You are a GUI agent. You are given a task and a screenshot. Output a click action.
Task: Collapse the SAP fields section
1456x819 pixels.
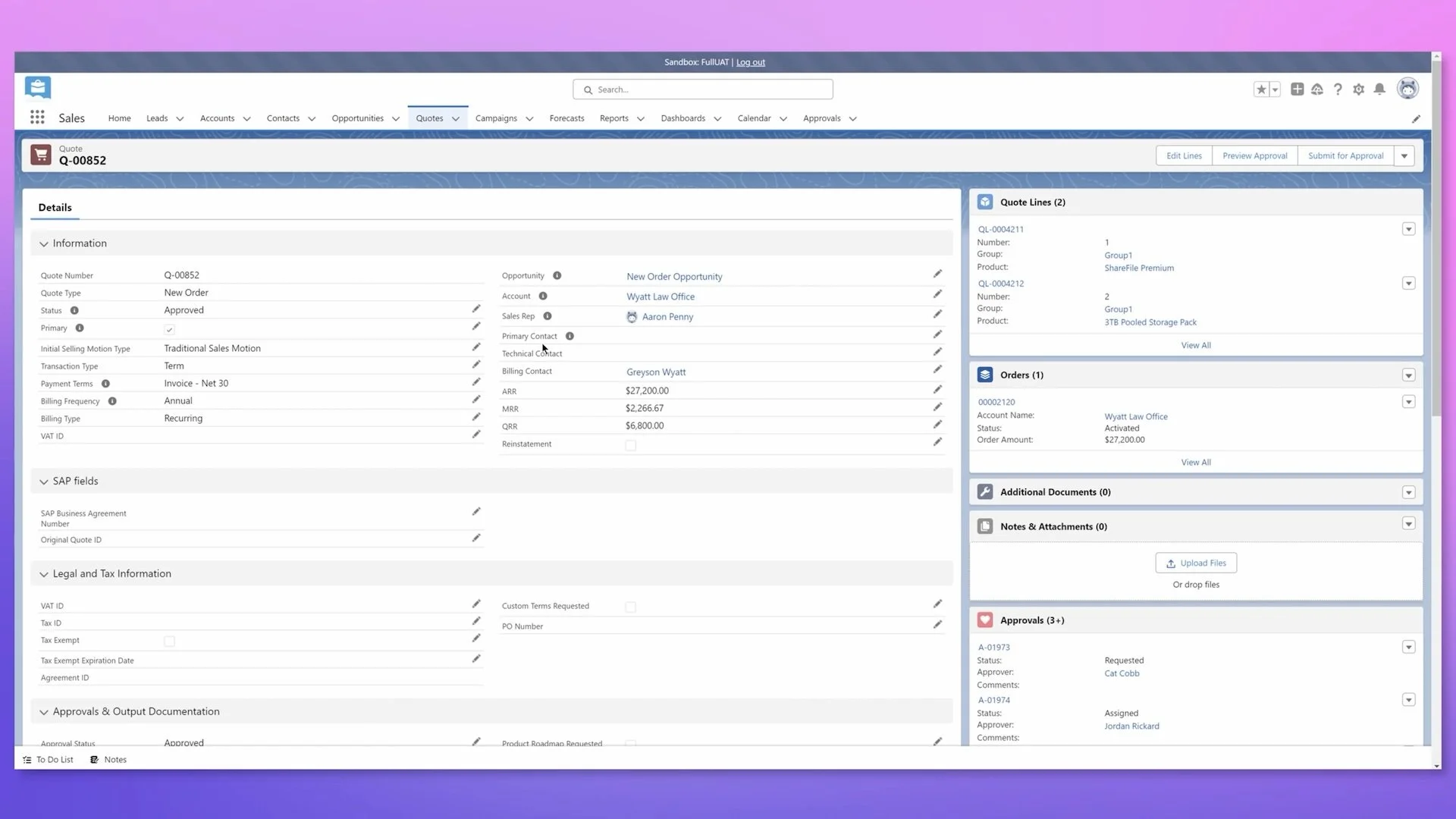(x=44, y=482)
